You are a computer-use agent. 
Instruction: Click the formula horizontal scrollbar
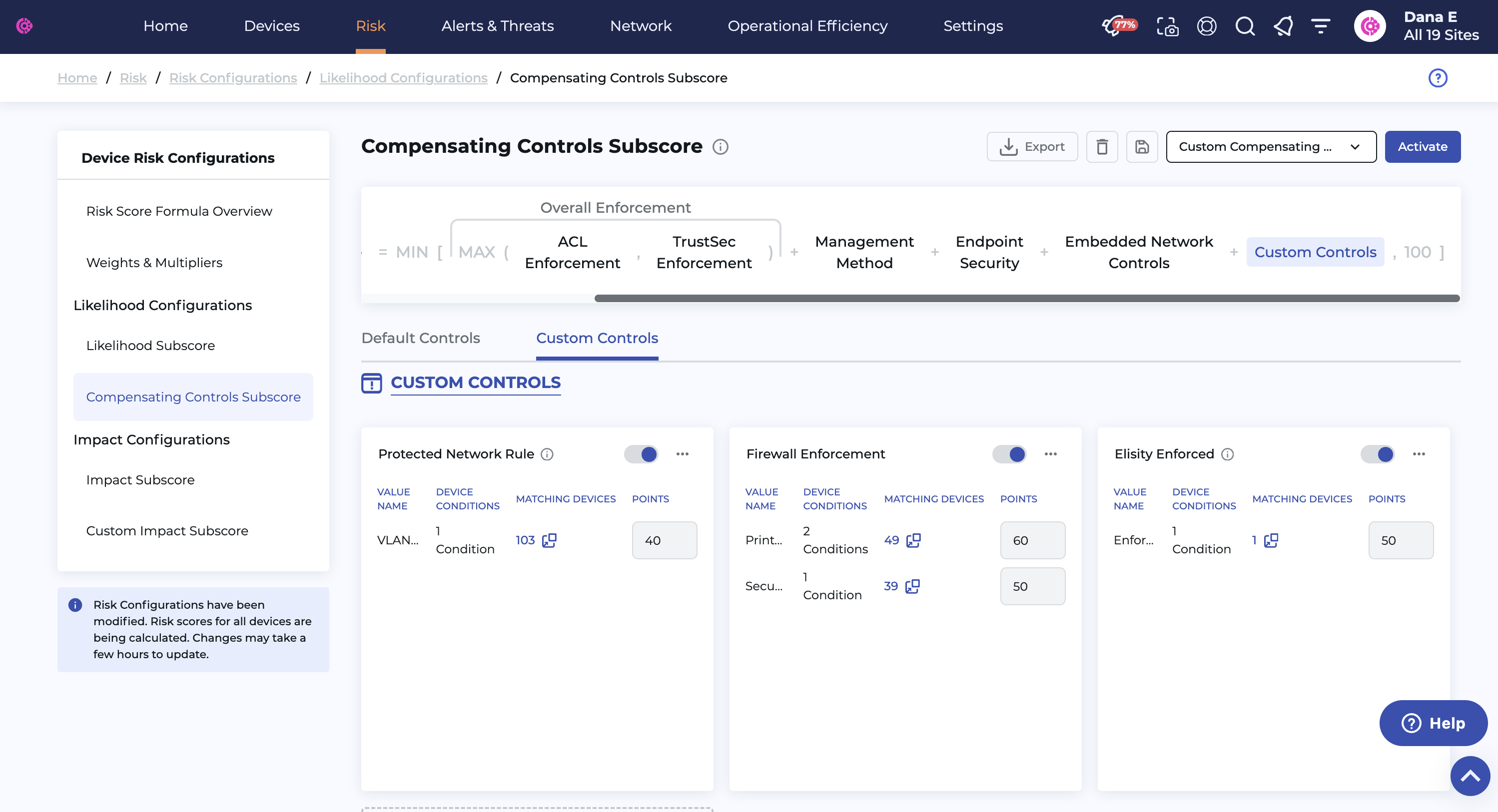click(1026, 298)
